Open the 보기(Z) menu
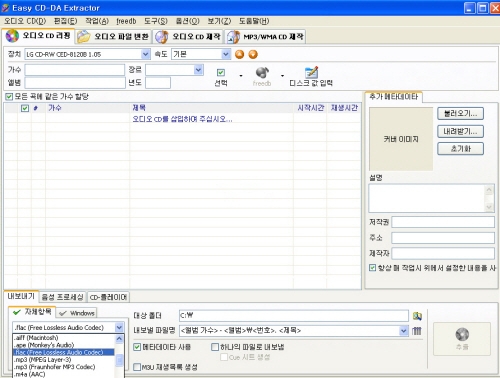 [x=219, y=21]
